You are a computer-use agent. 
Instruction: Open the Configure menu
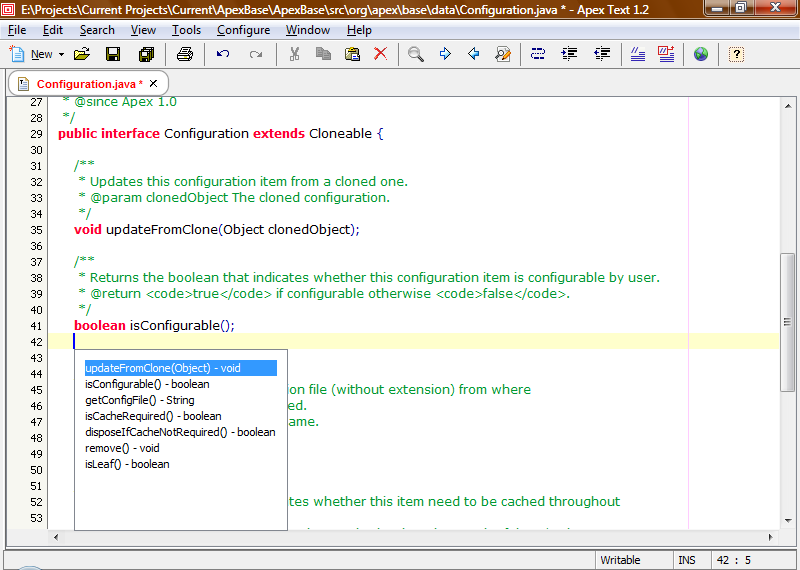pos(243,30)
